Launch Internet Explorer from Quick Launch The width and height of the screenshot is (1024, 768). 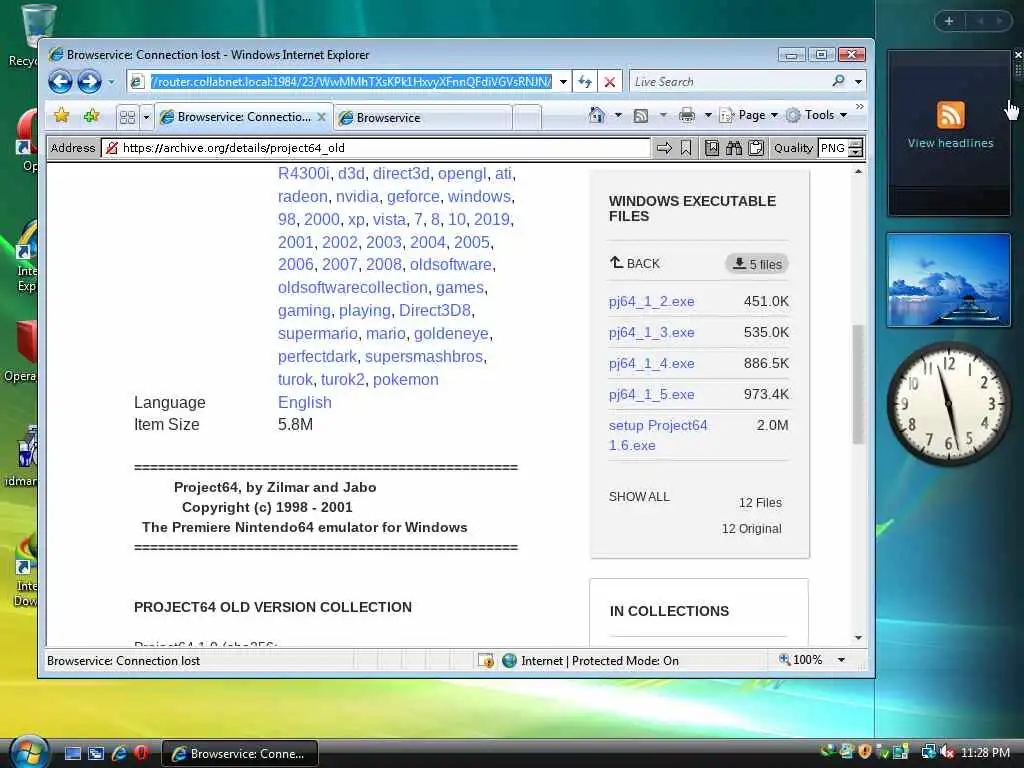[x=119, y=753]
